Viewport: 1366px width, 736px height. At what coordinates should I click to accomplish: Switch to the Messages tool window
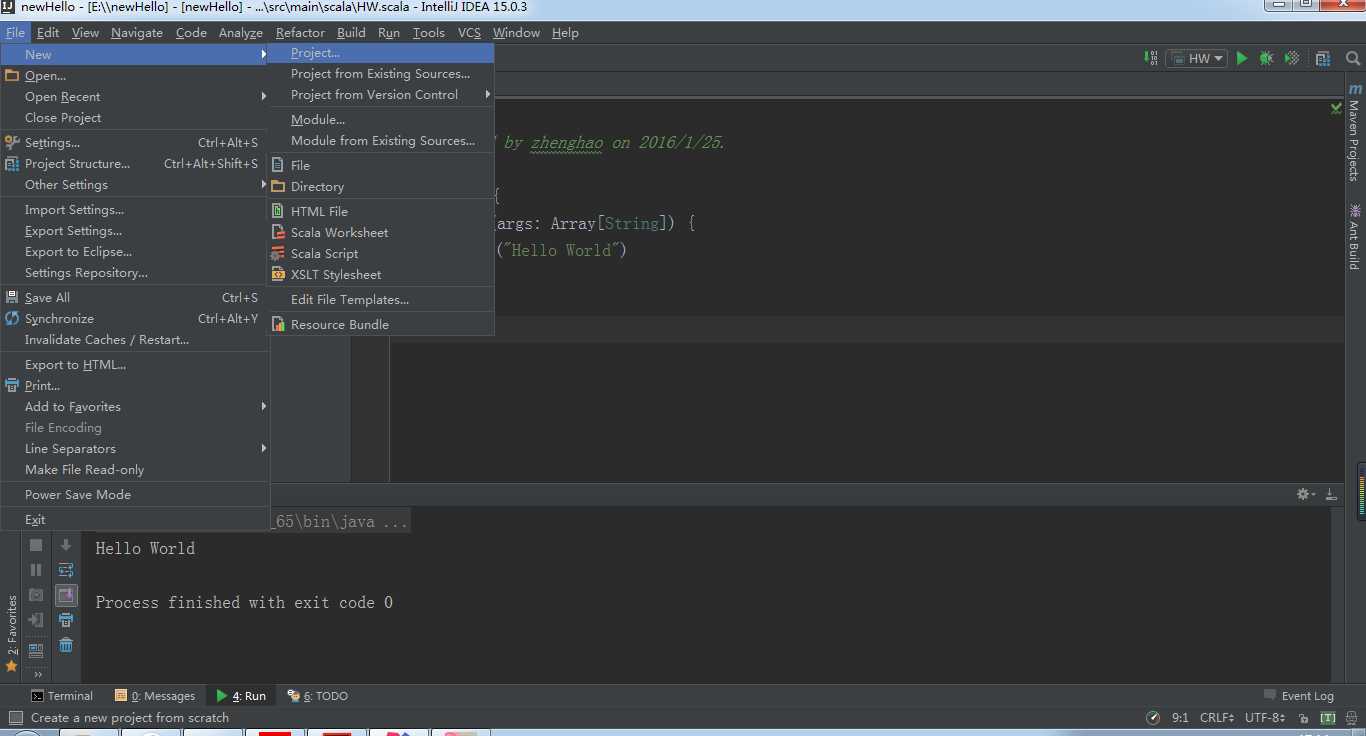[155, 696]
